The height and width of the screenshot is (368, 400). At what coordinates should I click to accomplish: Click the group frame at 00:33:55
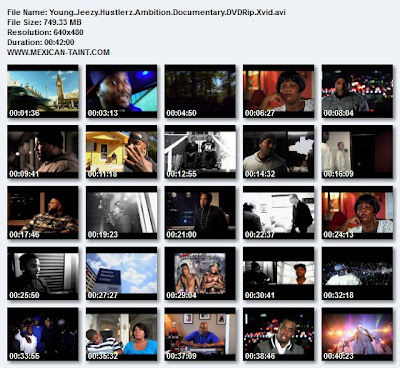(x=43, y=334)
